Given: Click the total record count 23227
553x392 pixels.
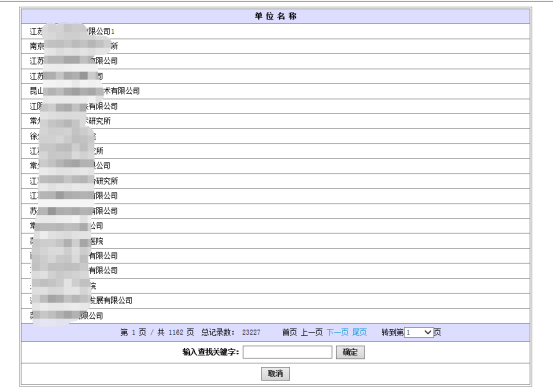Looking at the screenshot, I should click(251, 332).
